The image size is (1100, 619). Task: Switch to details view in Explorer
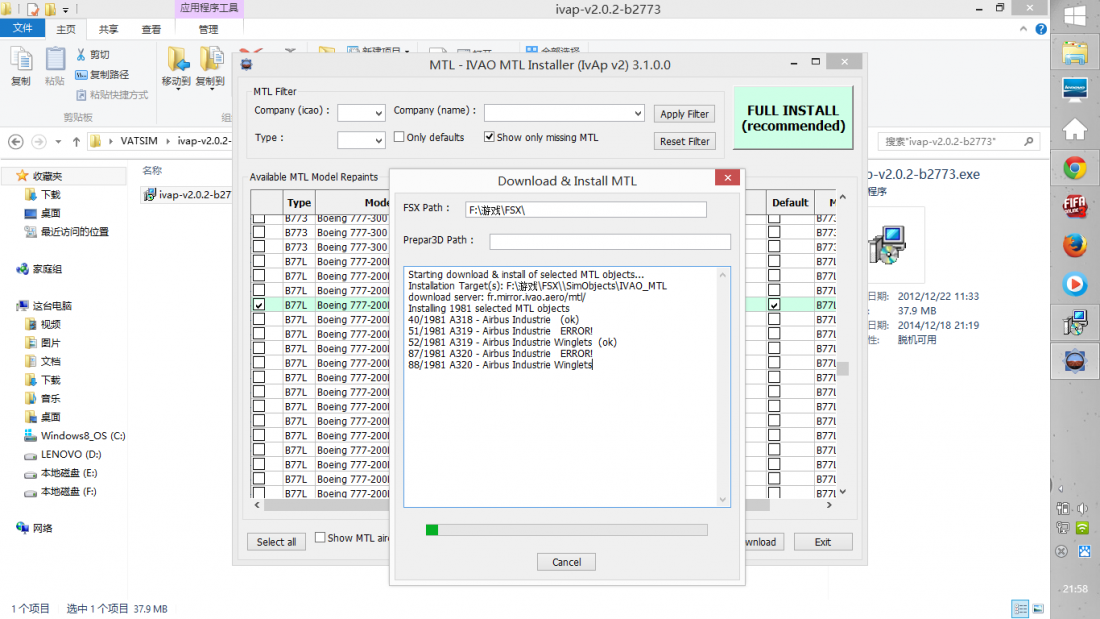(x=1020, y=608)
